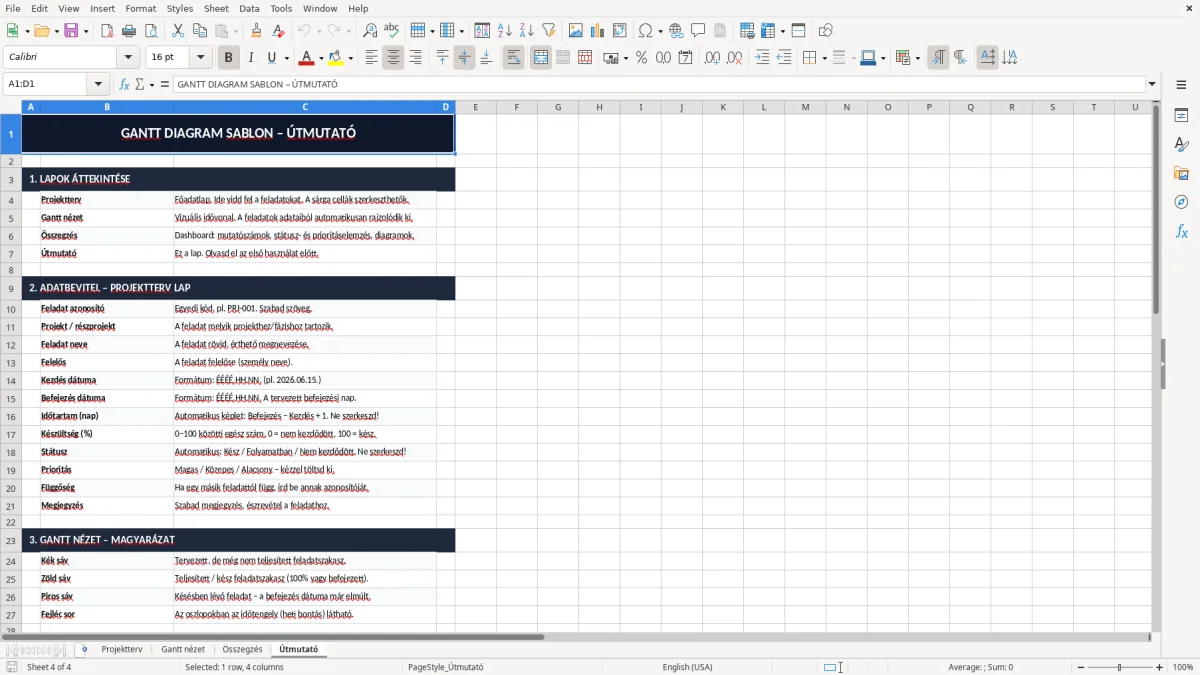Toggle Center Vertically alignment
This screenshot has height=675, width=1200.
(464, 58)
